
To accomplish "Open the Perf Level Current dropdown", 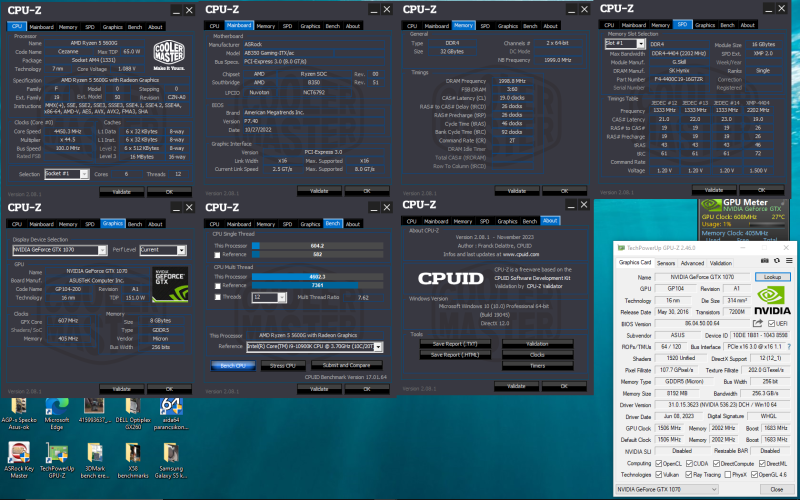I will [163, 250].
